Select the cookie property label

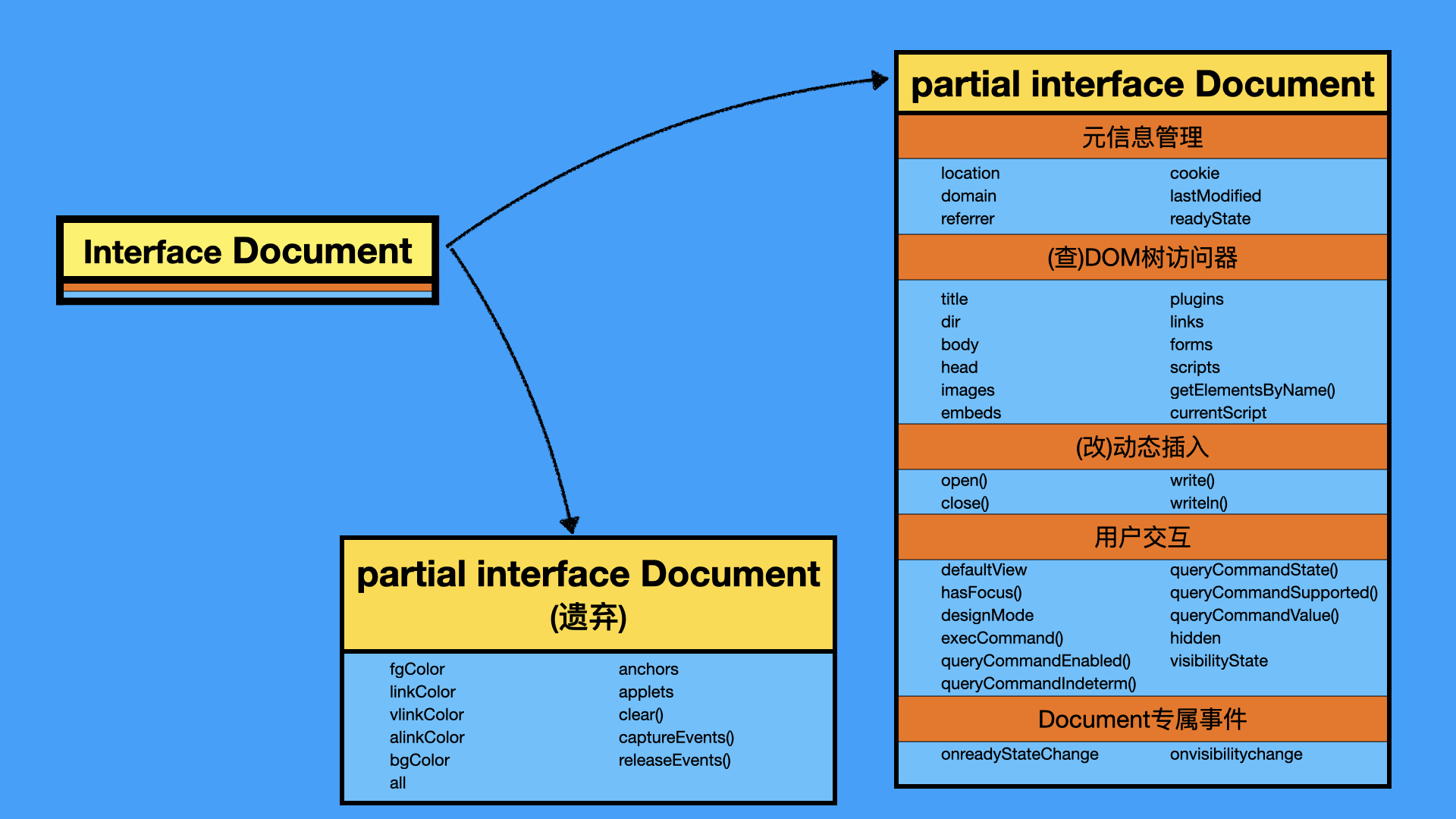(1192, 173)
